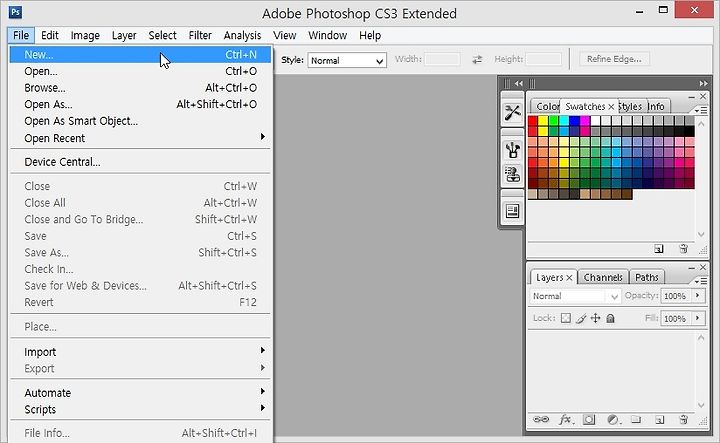Switch to the Info tab

click(x=657, y=107)
